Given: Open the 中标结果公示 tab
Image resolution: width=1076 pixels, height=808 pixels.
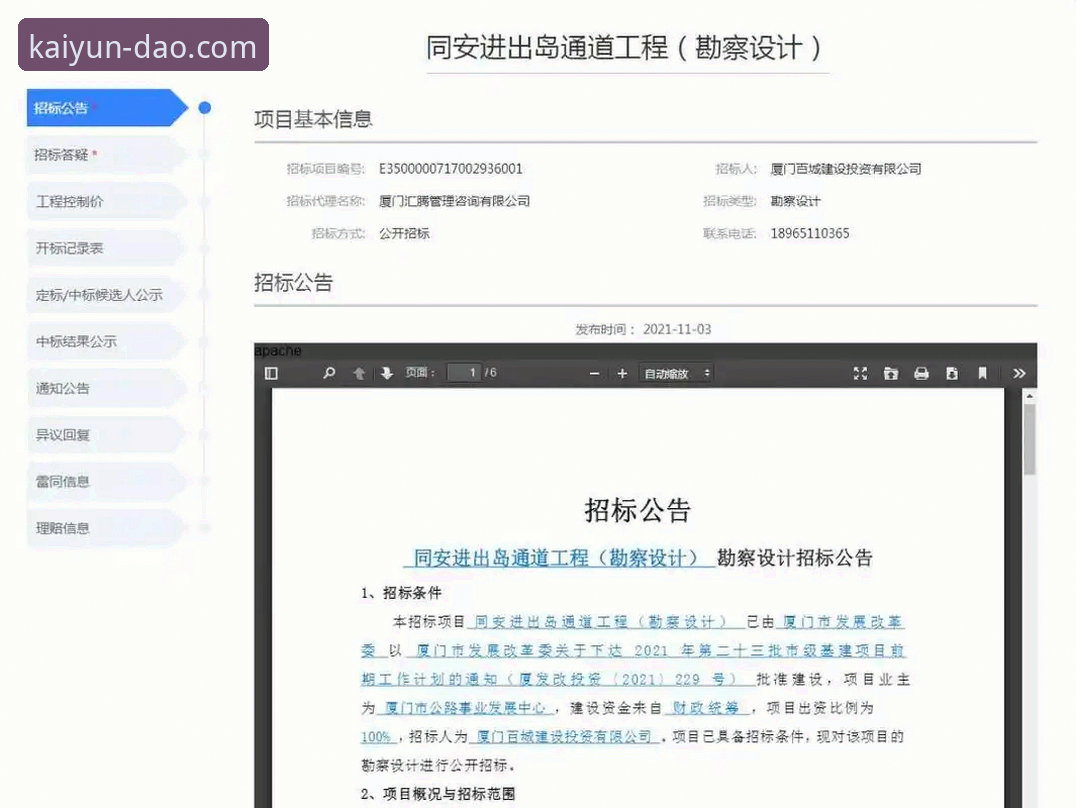Looking at the screenshot, I should click(107, 341).
